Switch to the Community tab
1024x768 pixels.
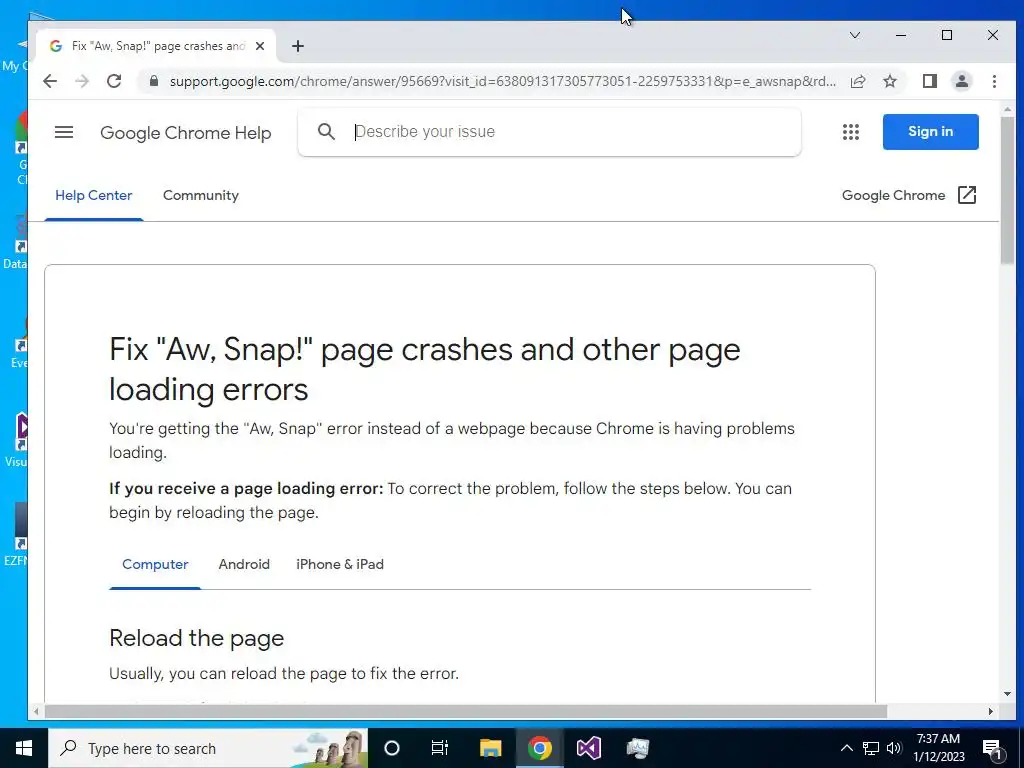200,195
